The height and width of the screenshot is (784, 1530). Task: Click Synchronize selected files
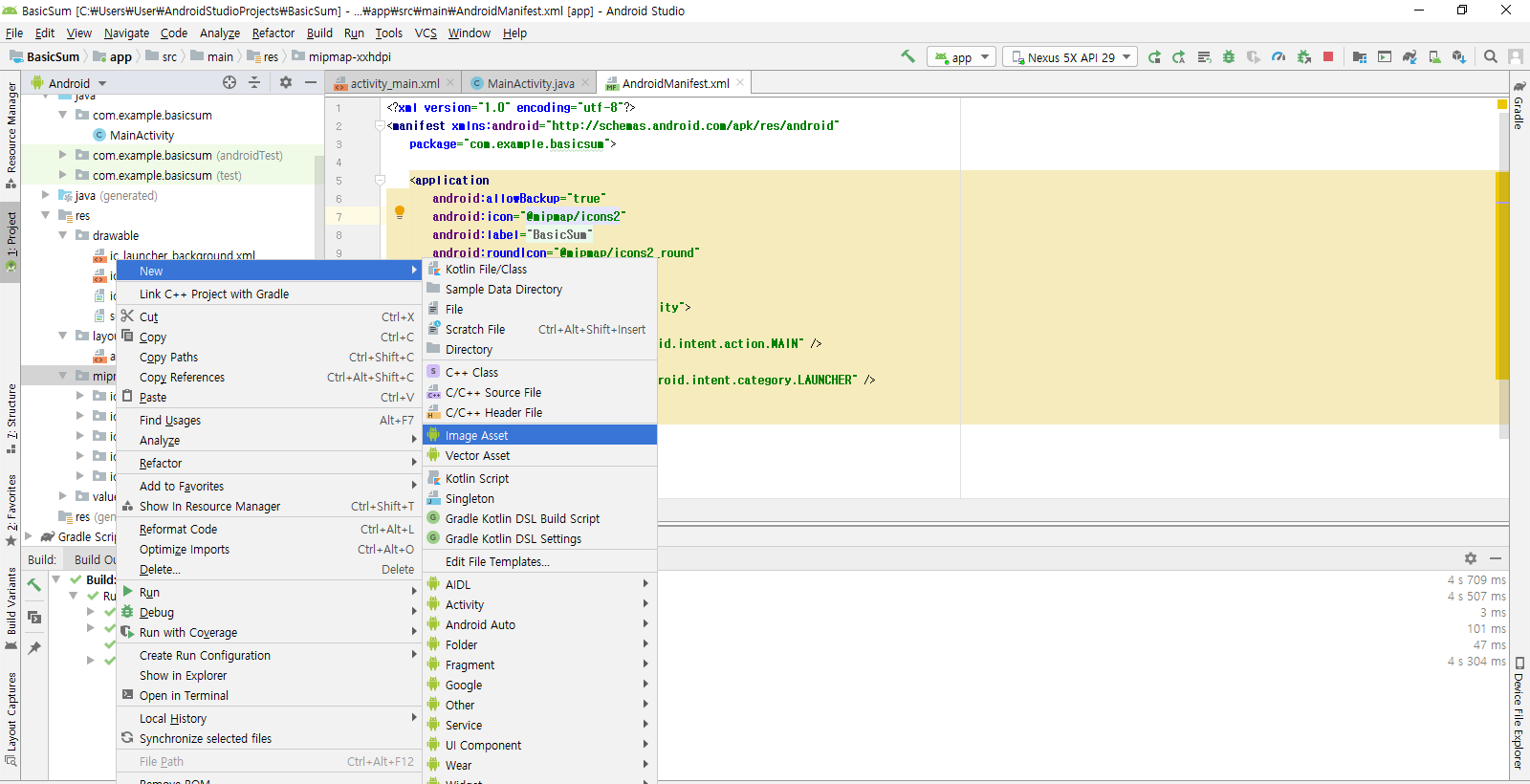coord(269,738)
